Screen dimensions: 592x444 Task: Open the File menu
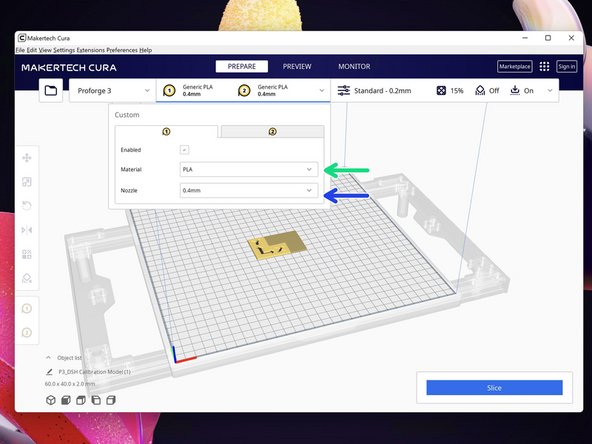pyautogui.click(x=20, y=50)
